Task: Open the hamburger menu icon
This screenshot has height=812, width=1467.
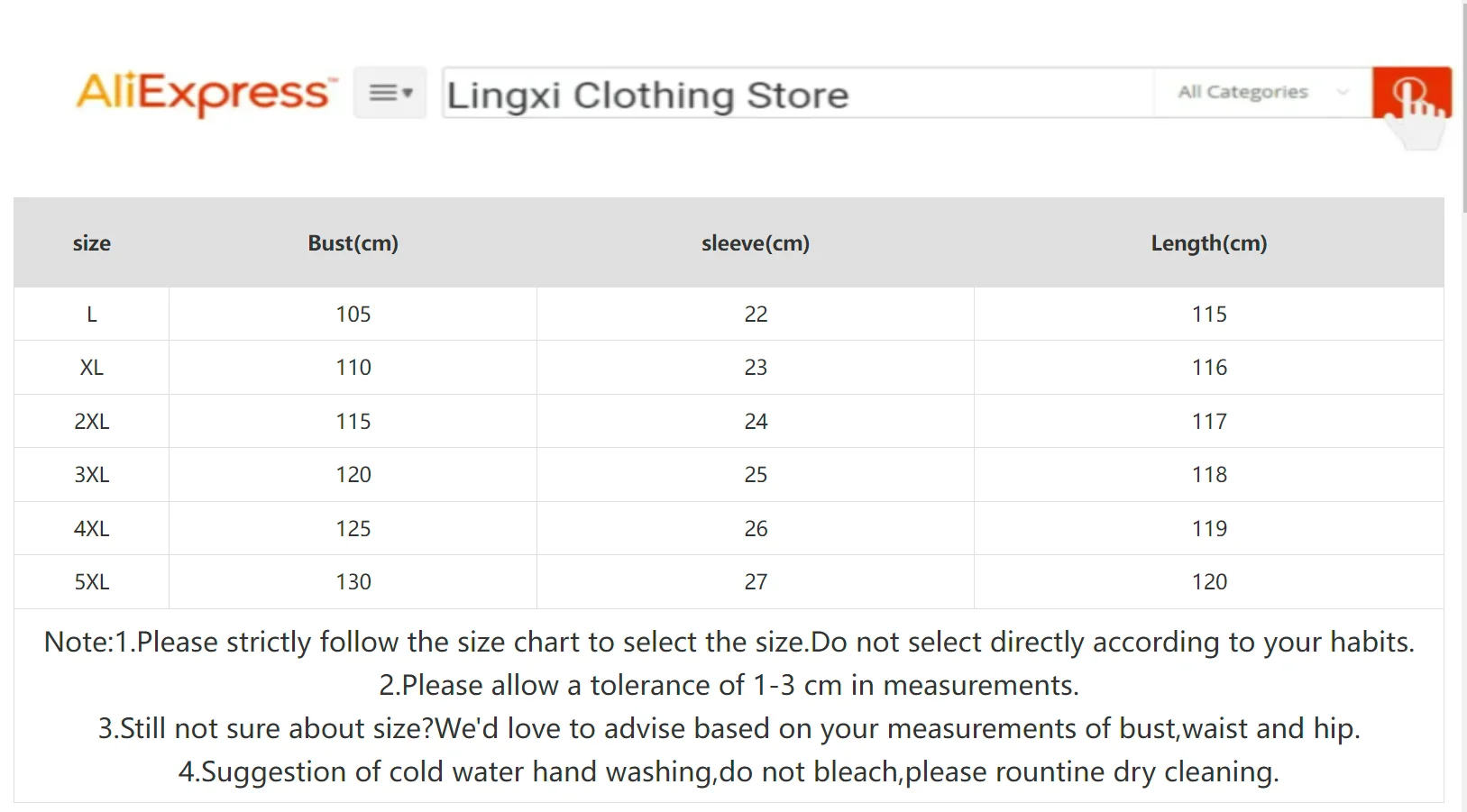Action: pos(390,92)
